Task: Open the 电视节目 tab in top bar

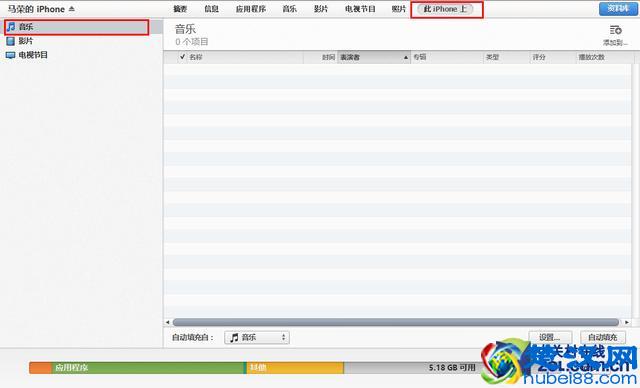Action: [360, 9]
